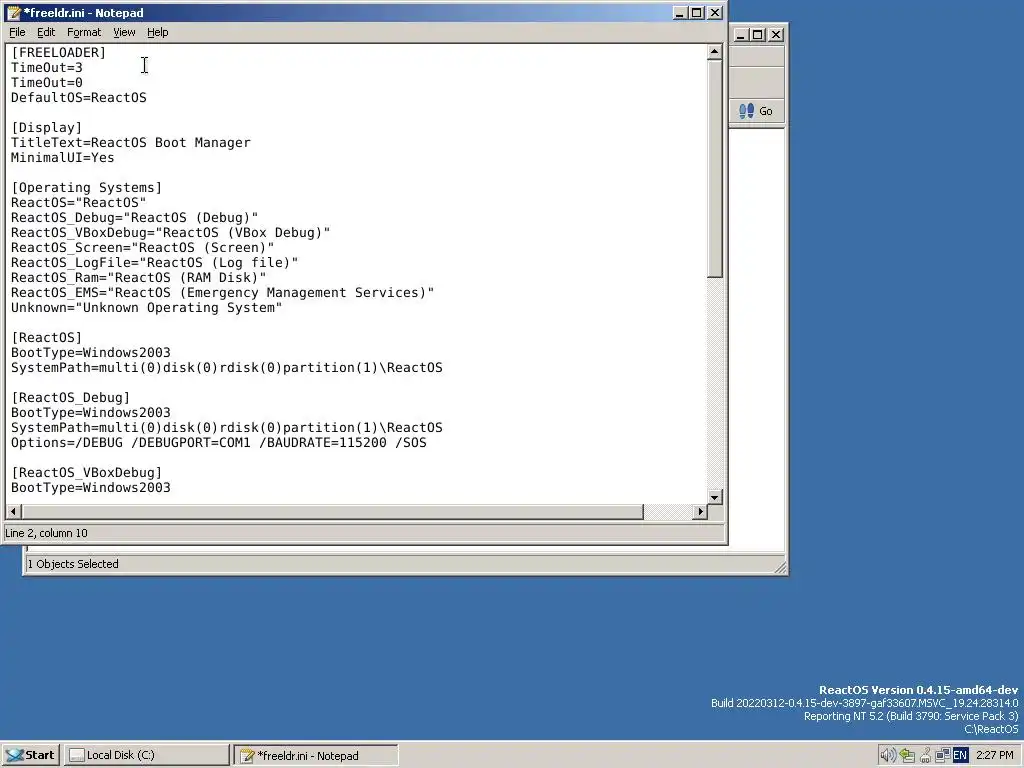Click the ReactOS="ReactOS" line
The image size is (1024, 768).
click(78, 202)
